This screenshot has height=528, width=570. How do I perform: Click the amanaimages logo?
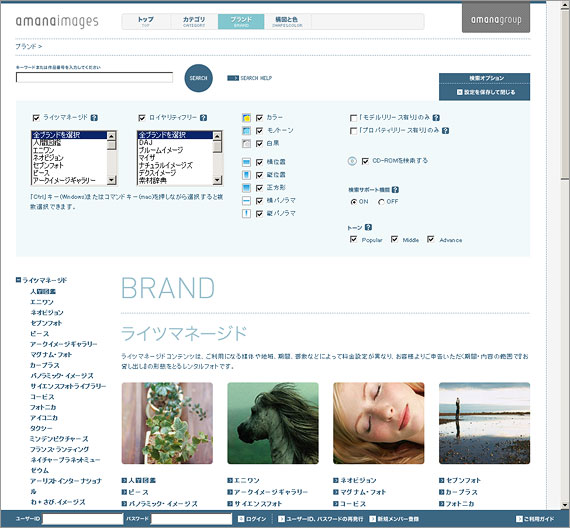coord(57,21)
